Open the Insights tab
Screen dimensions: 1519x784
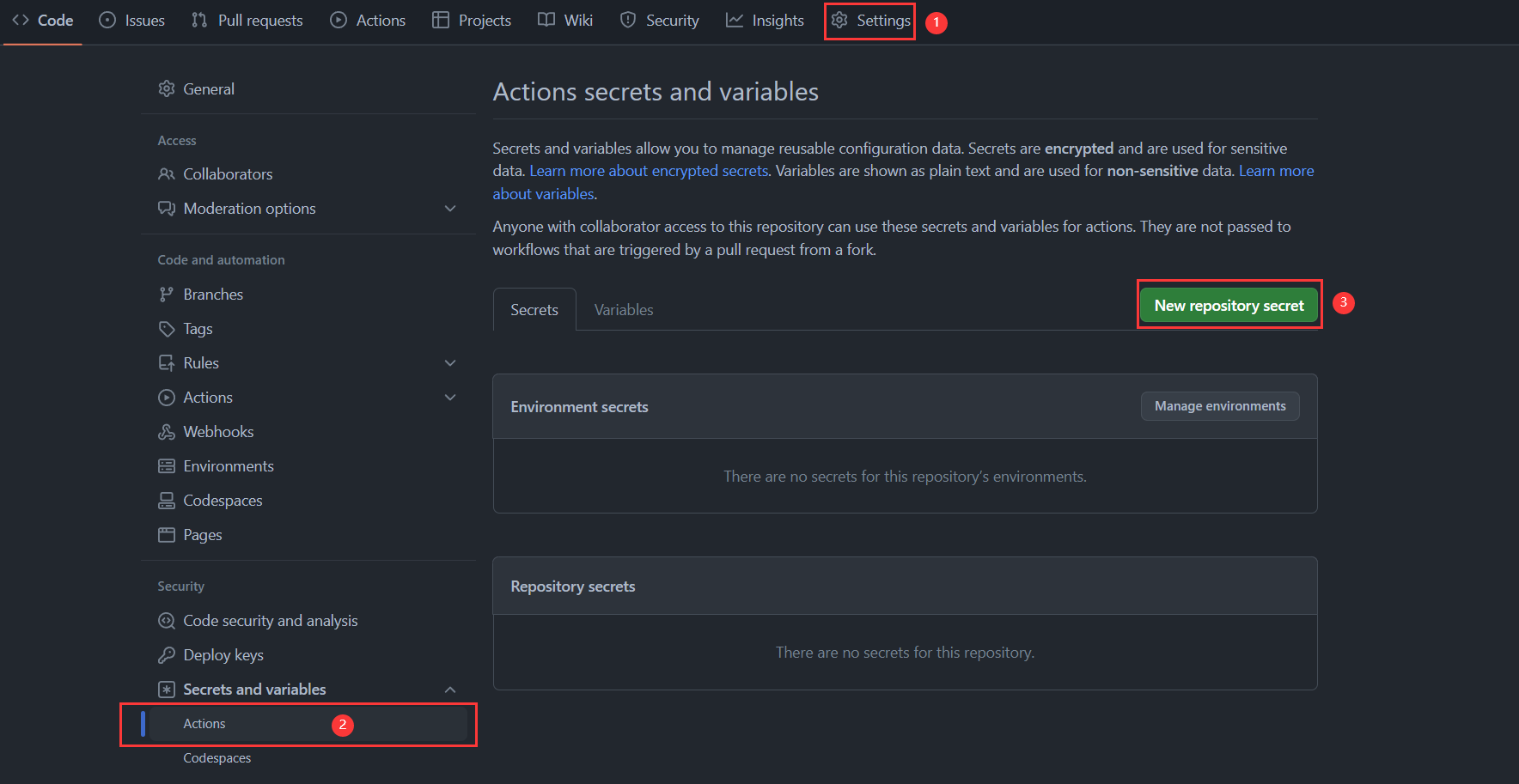tap(766, 21)
